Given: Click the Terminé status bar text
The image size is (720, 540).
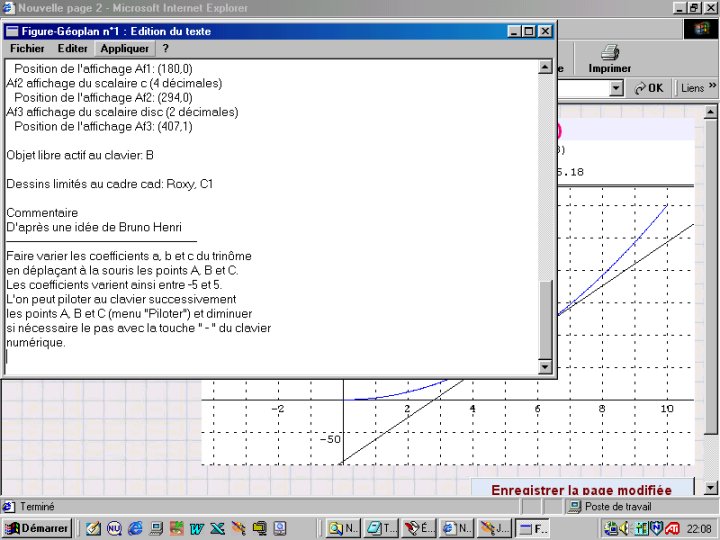Looking at the screenshot, I should coord(37,506).
